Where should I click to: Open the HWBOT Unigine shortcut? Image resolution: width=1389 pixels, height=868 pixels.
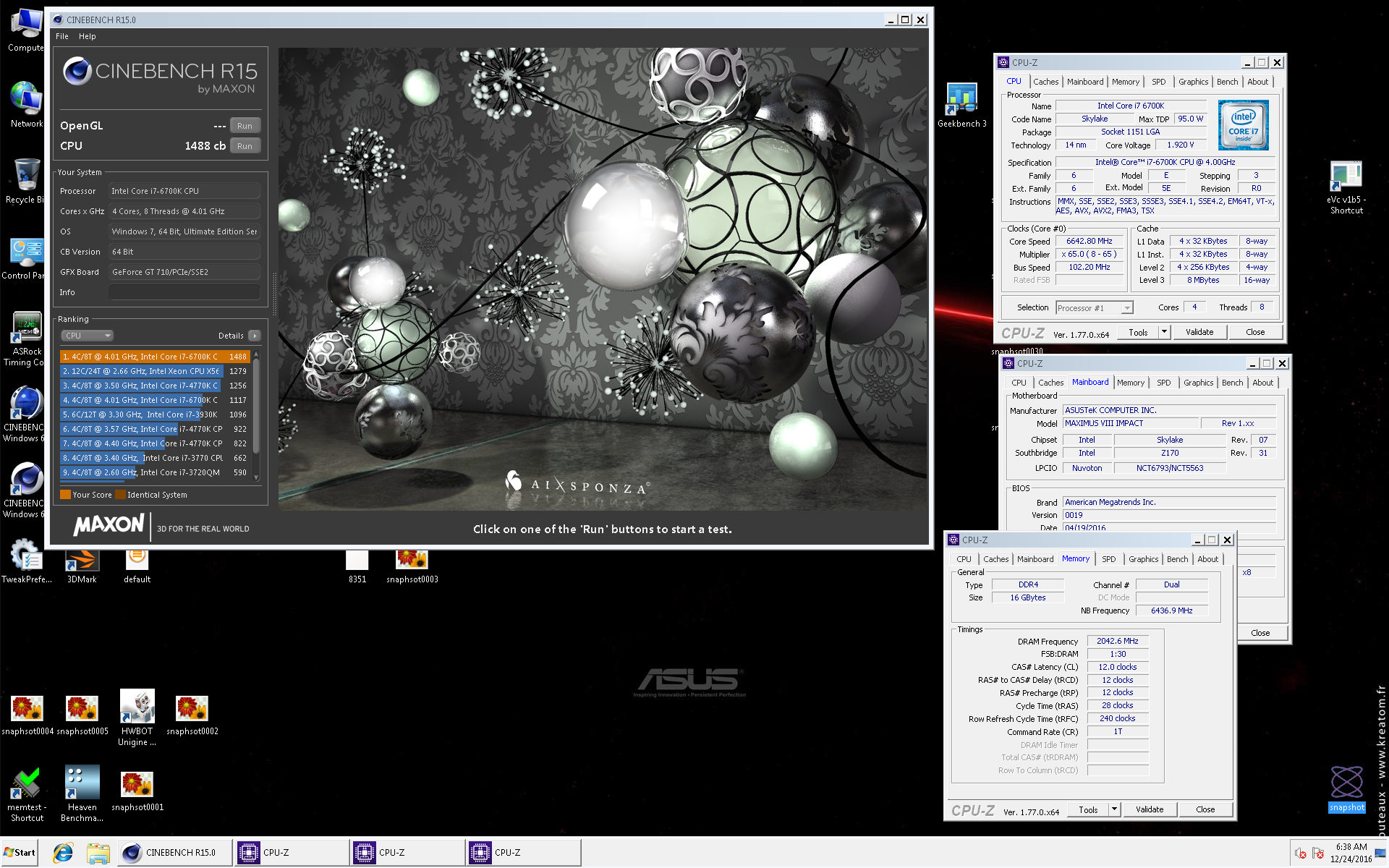coord(137,718)
